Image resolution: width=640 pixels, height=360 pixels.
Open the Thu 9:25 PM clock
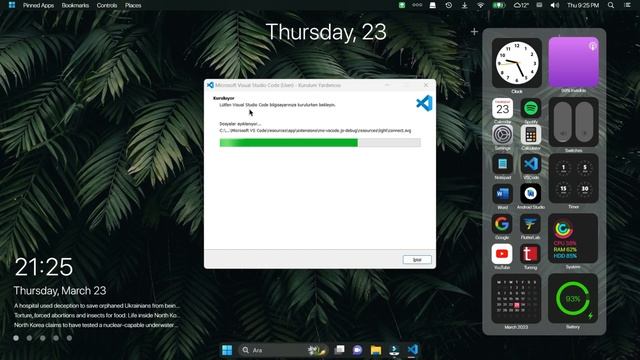coord(583,5)
